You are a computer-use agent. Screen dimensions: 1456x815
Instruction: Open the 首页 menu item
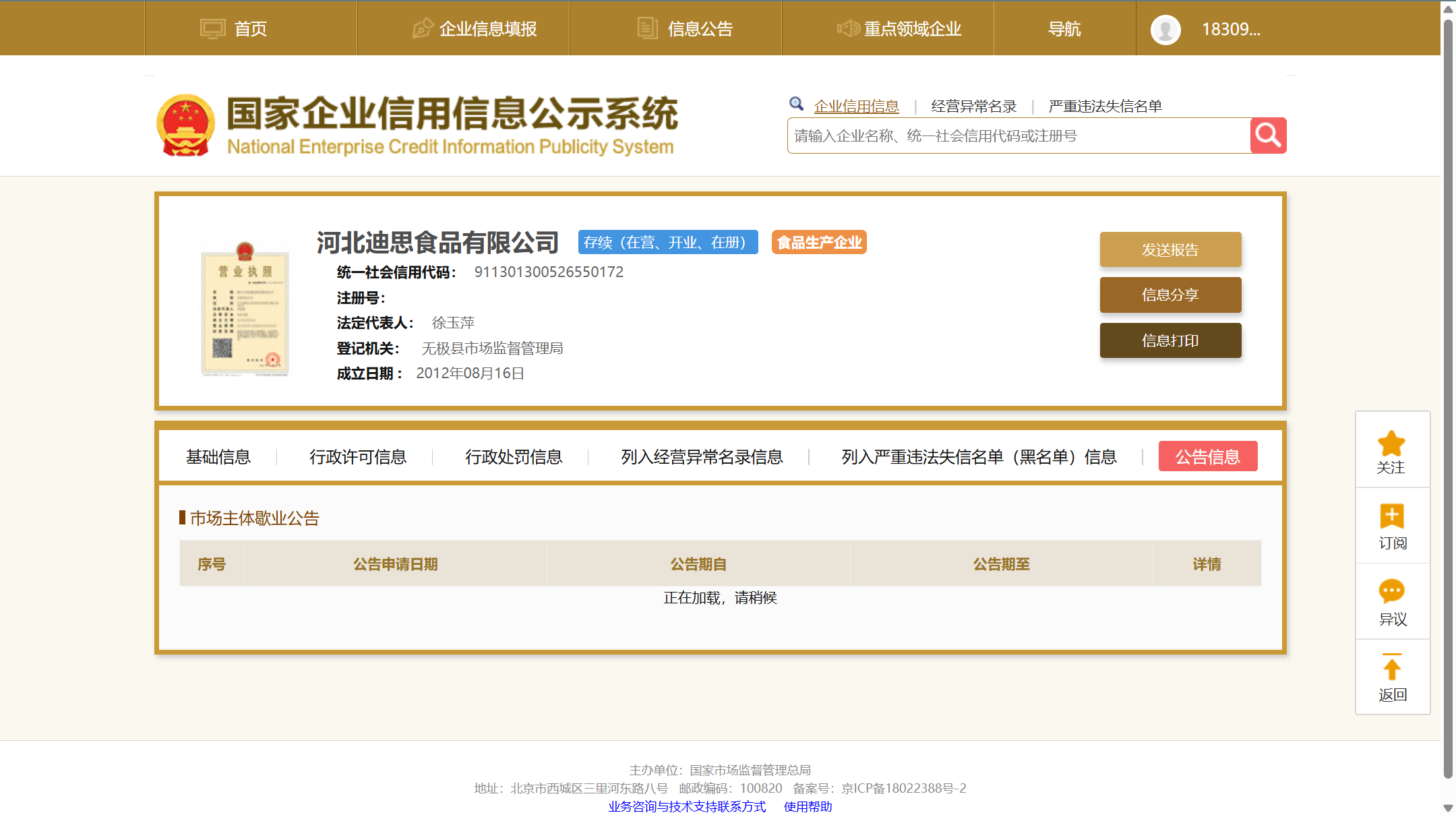(251, 29)
